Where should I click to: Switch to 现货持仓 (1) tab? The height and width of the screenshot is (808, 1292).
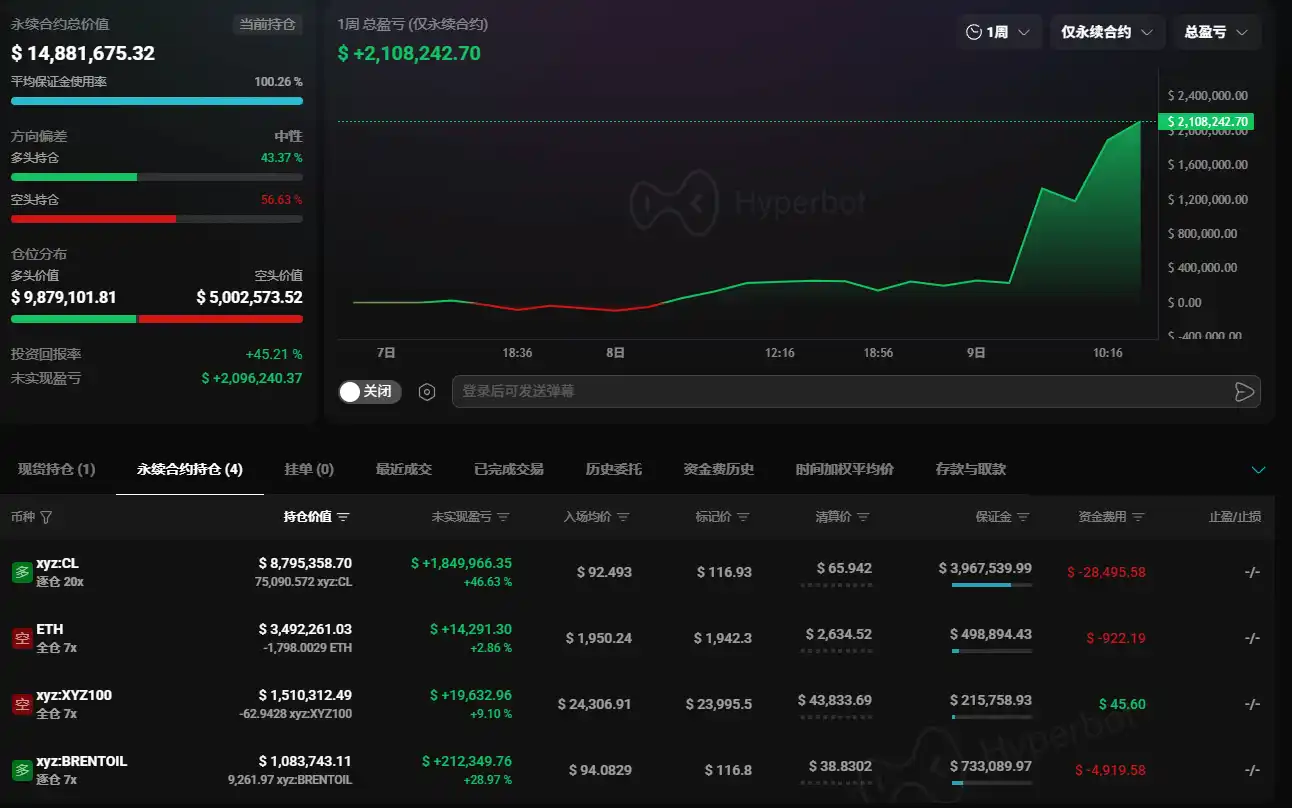point(57,469)
